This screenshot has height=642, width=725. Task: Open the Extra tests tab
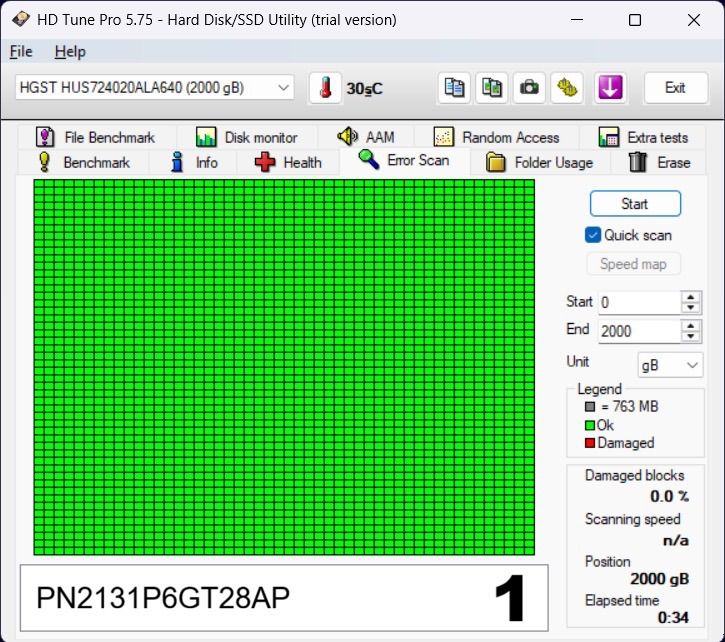[643, 137]
